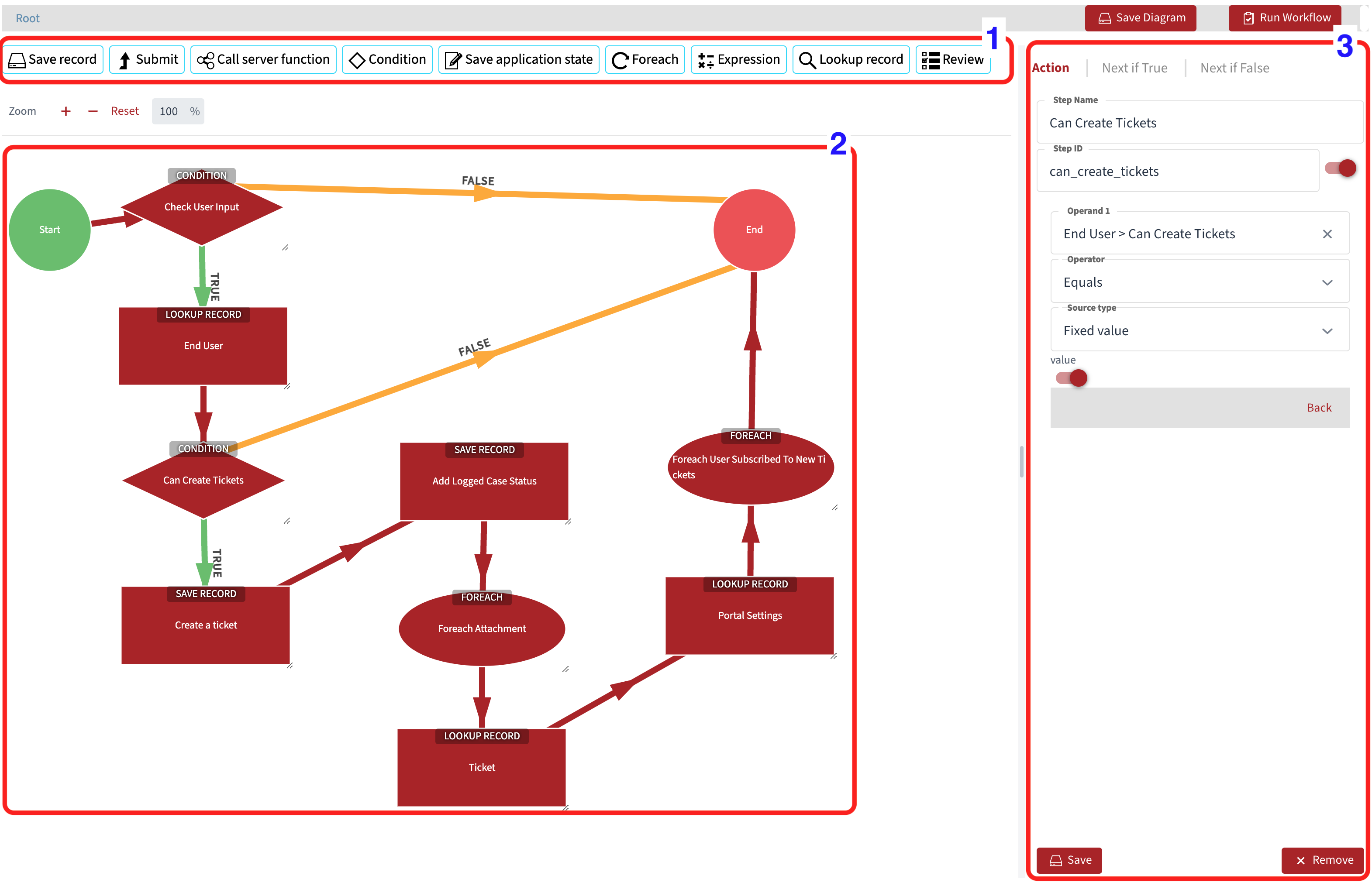Open the Next if False tab
1372x886 pixels.
tap(1234, 68)
